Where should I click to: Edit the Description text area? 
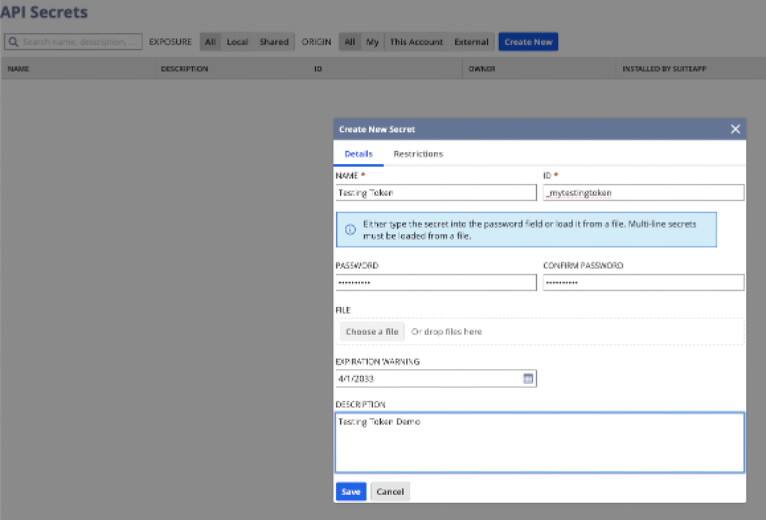(539, 442)
